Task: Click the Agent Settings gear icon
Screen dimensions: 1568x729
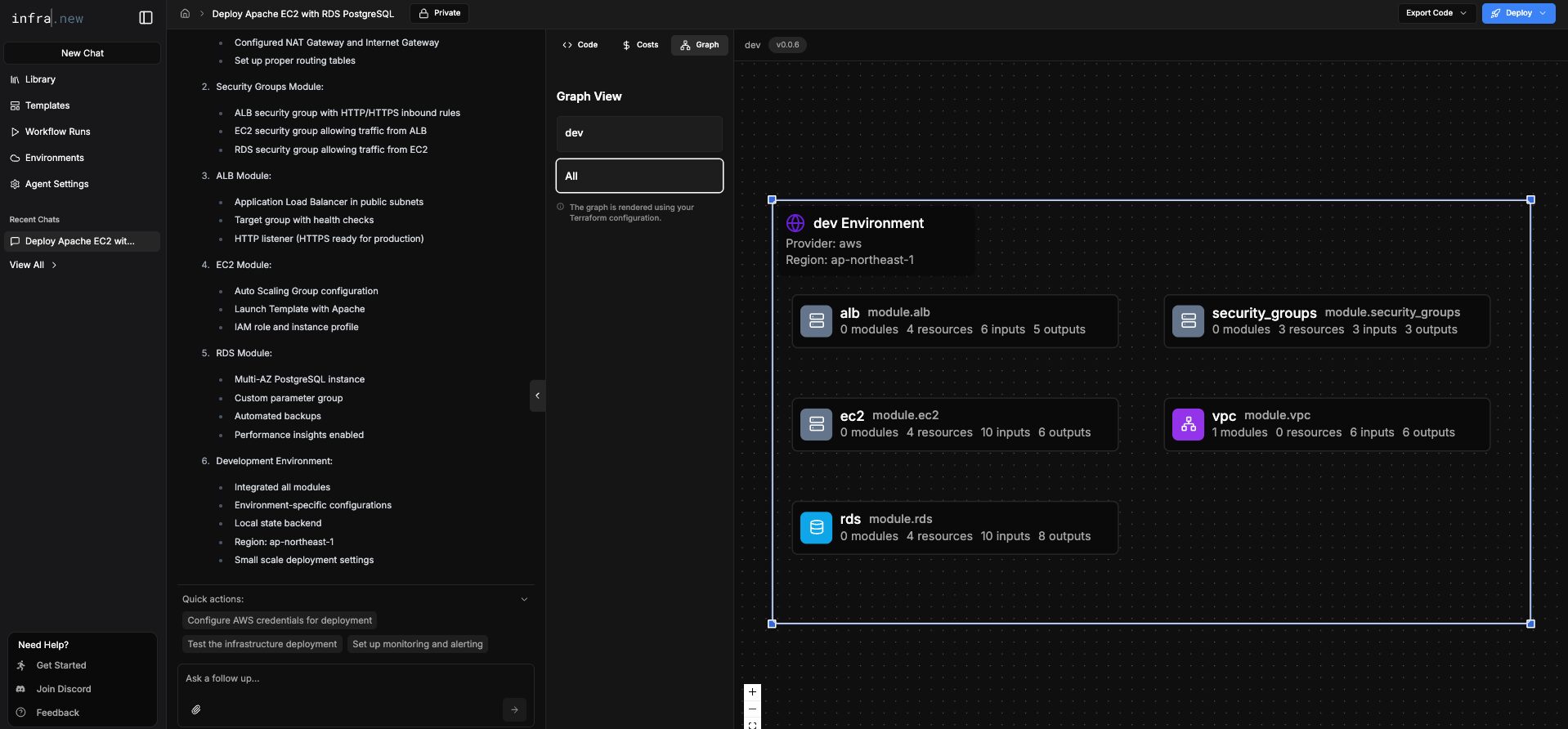Action: click(x=15, y=184)
